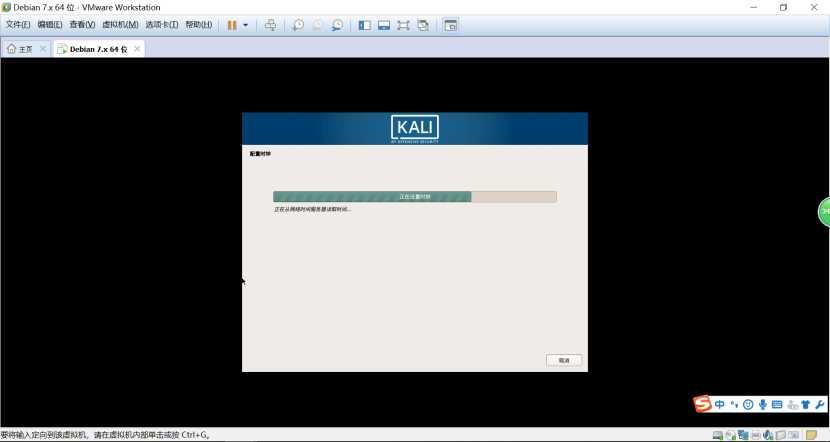830x442 pixels.
Task: Open the 查看(V) menu
Action: pyautogui.click(x=82, y=25)
